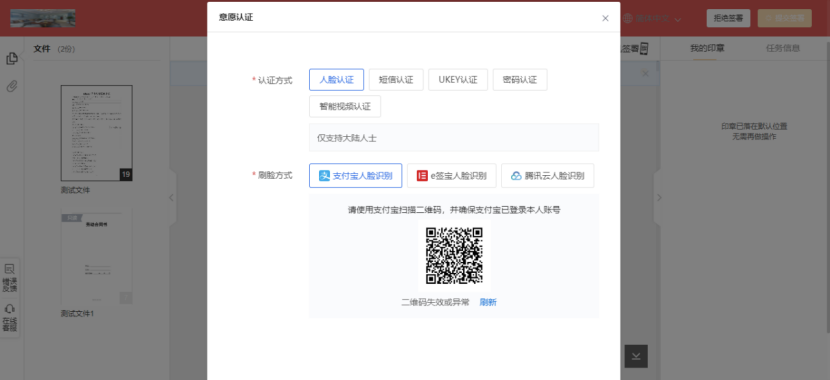
Task: Select the 测试文件1 document thumbnail
Action: [97, 257]
